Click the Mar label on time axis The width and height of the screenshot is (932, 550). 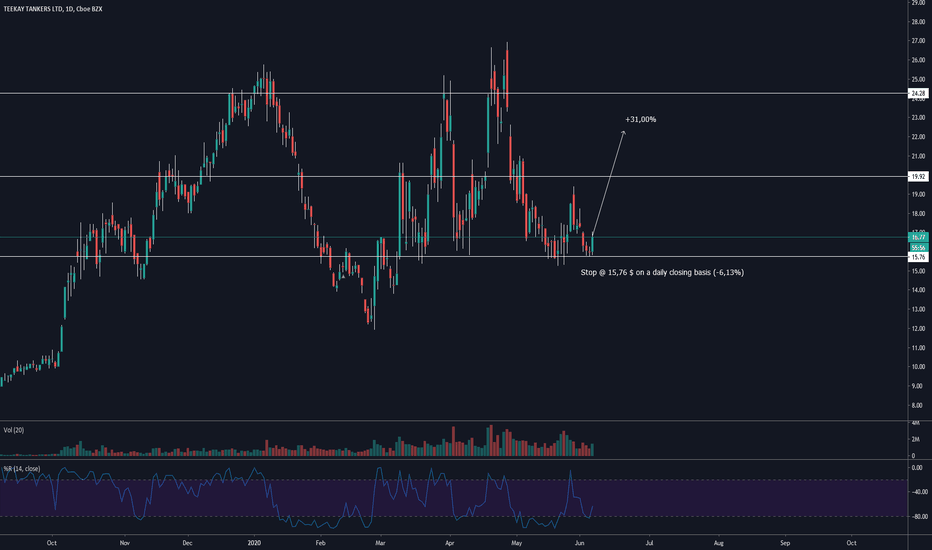(x=380, y=543)
